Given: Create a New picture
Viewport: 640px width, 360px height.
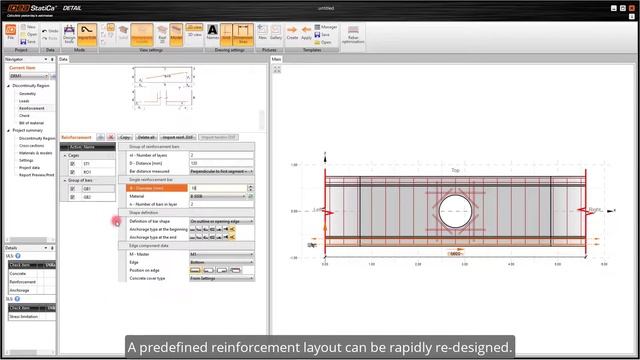Looking at the screenshot, I should 262,33.
